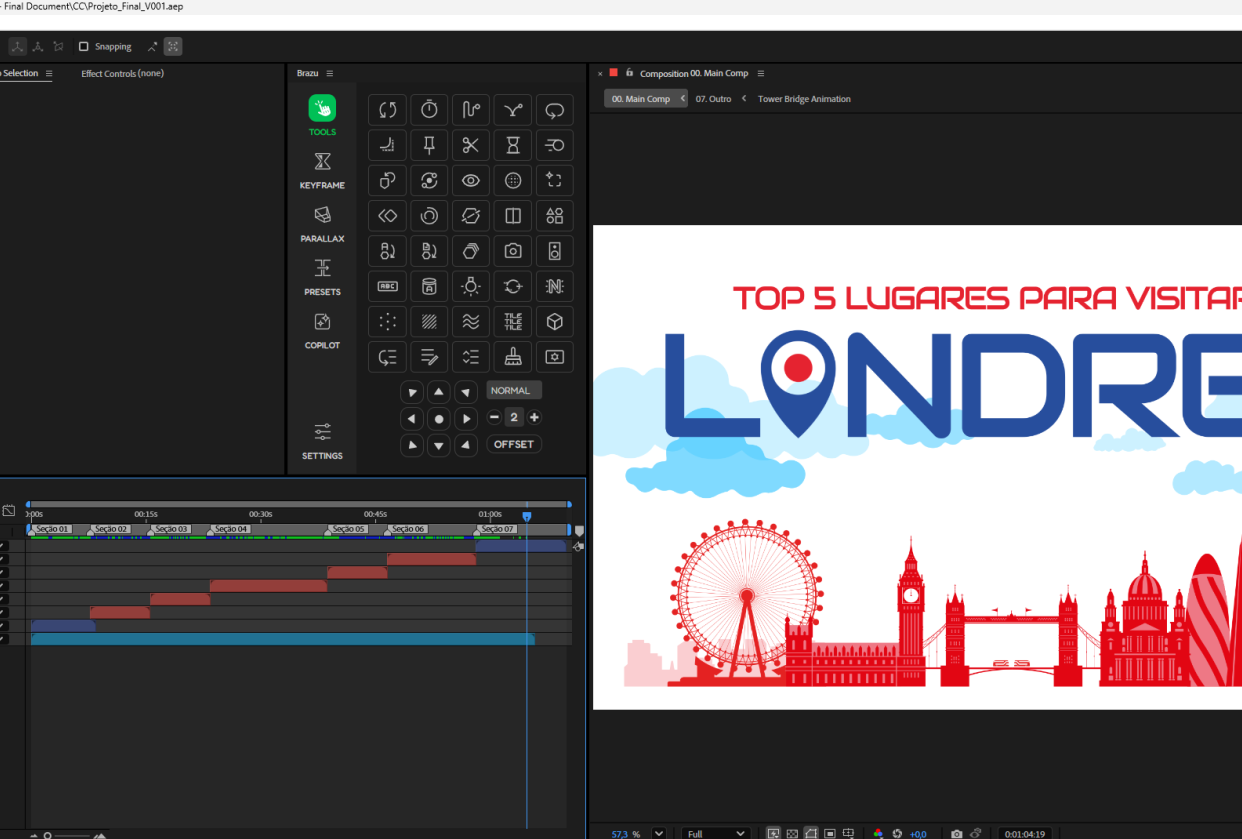The width and height of the screenshot is (1242, 839).
Task: Take snapshot with viewer camera icon
Action: [957, 833]
